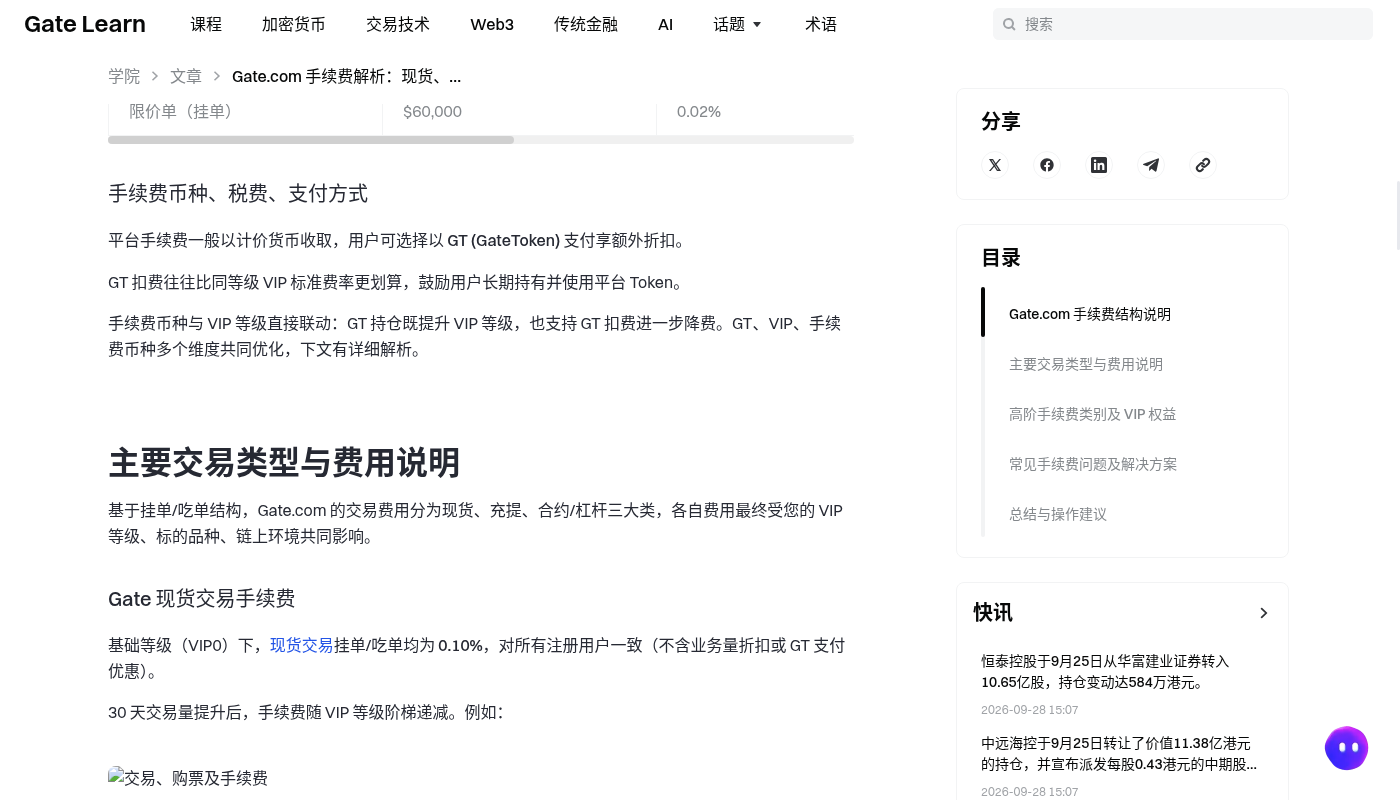
Task: Open the purple chat assistant bubble
Action: pyautogui.click(x=1346, y=748)
